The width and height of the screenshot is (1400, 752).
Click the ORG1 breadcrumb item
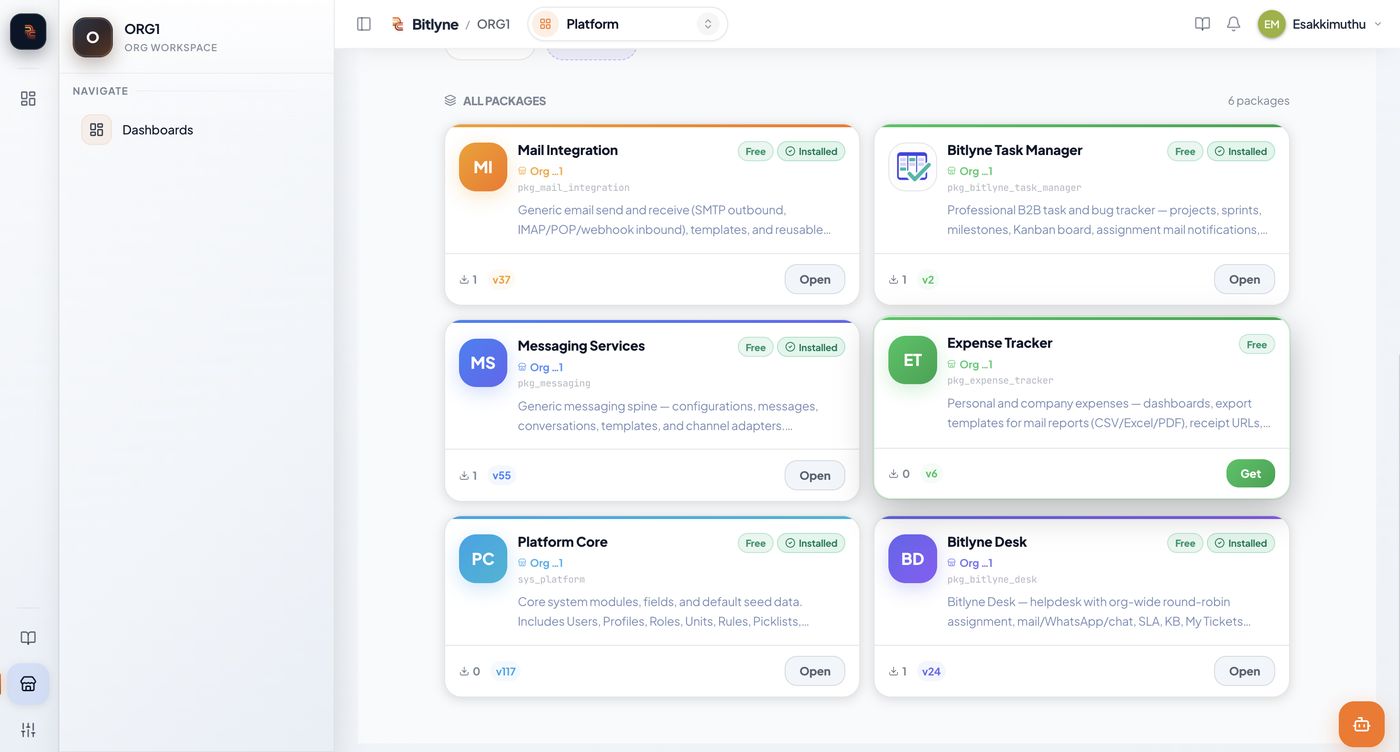(x=493, y=24)
